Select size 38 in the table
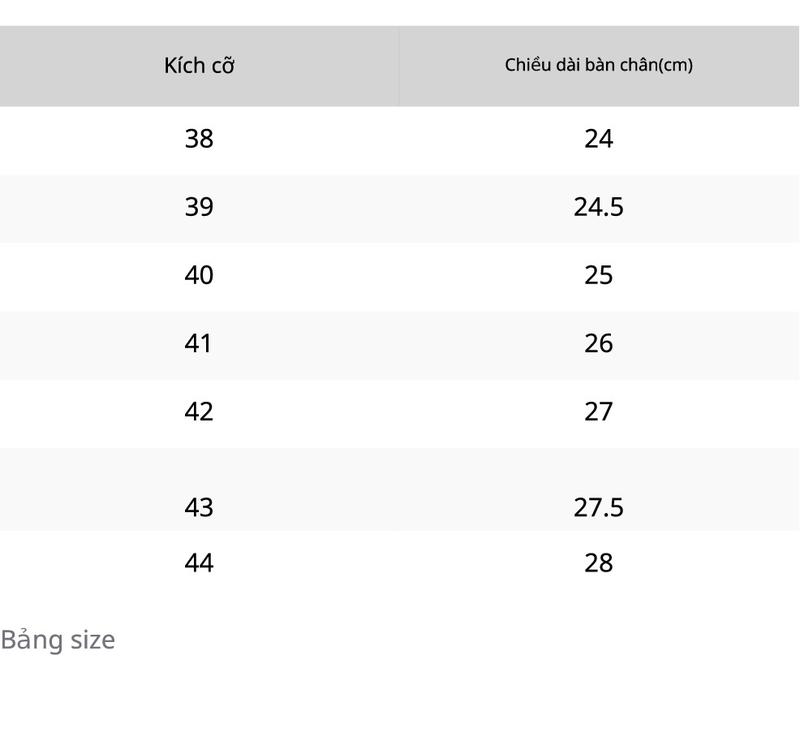The height and width of the screenshot is (750, 800). tap(199, 139)
